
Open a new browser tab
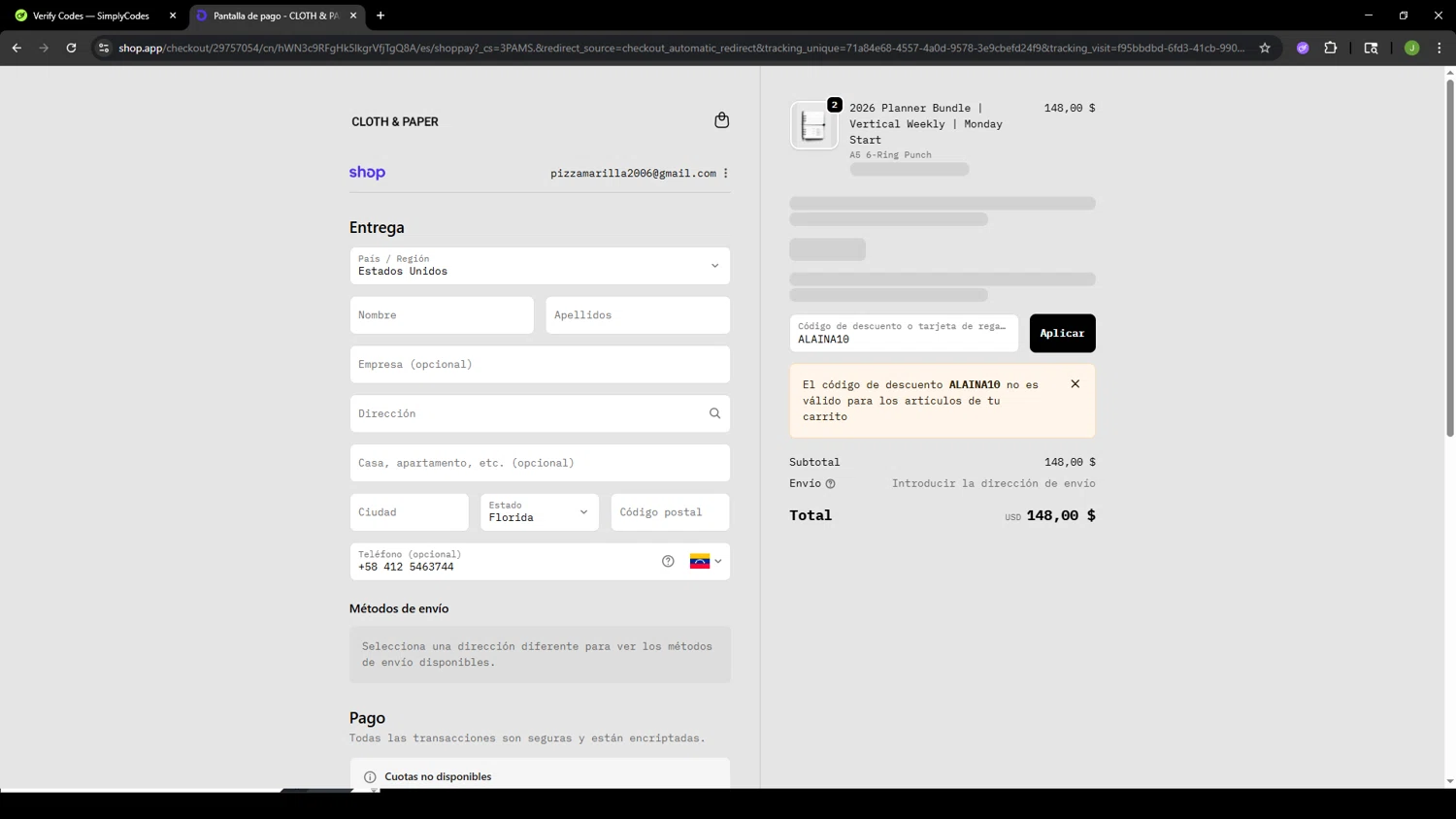(381, 16)
